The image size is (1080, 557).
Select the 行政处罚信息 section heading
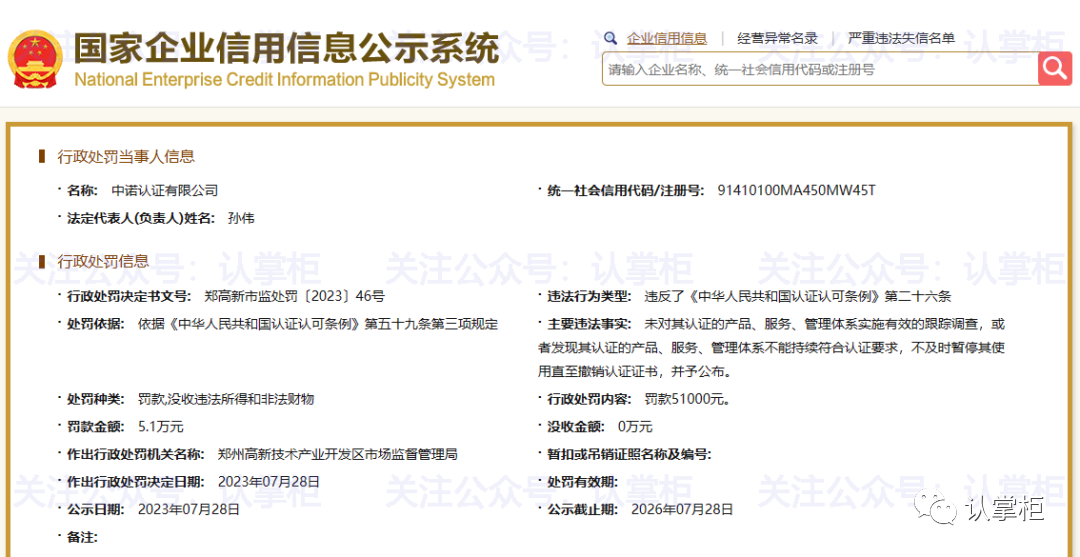click(x=103, y=261)
